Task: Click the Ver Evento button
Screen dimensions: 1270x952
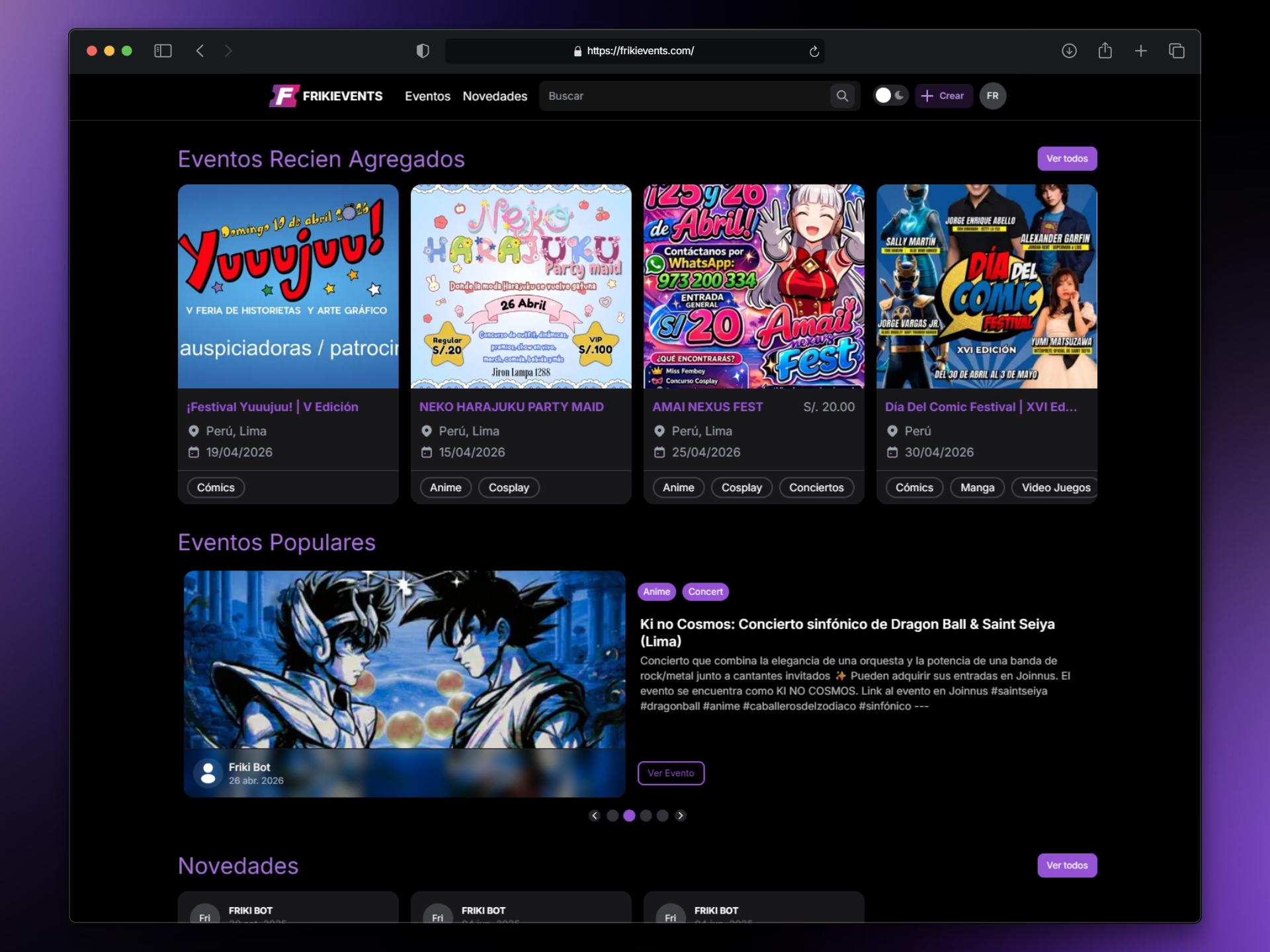Action: (671, 773)
